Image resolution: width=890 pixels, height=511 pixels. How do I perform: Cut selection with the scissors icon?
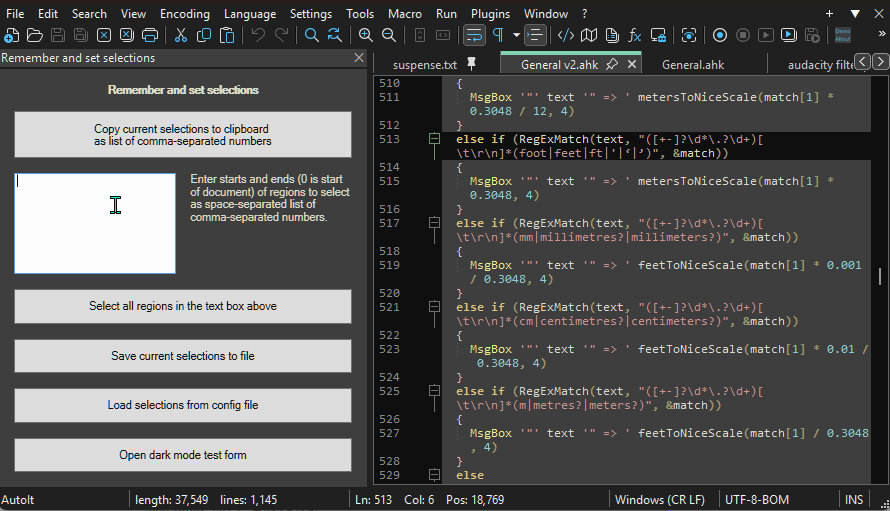[x=180, y=35]
